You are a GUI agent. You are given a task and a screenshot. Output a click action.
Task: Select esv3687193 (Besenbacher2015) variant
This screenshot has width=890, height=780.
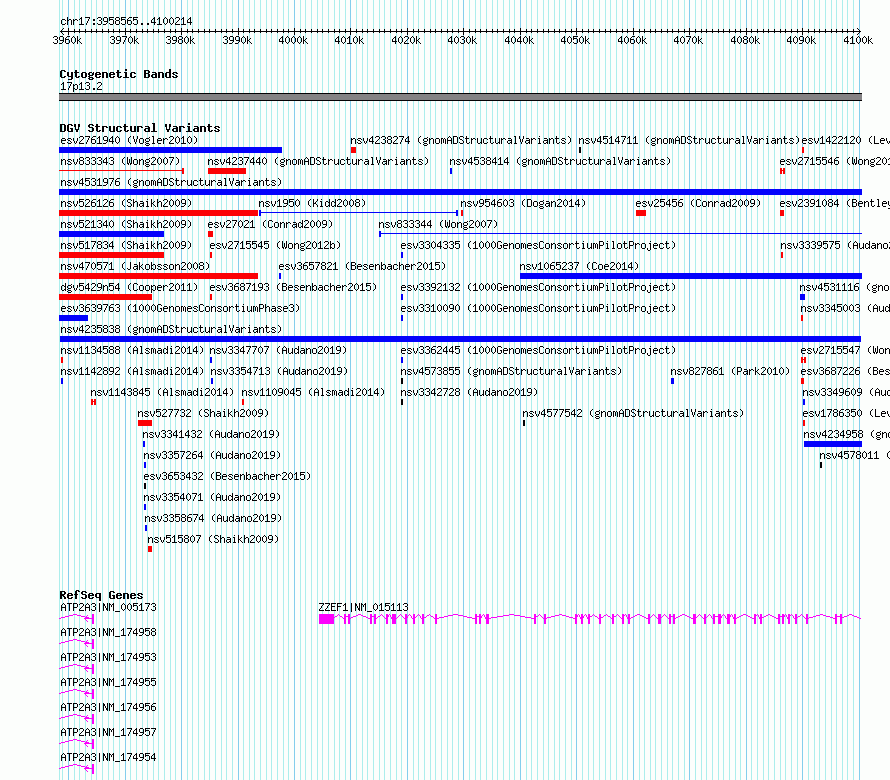(x=293, y=287)
